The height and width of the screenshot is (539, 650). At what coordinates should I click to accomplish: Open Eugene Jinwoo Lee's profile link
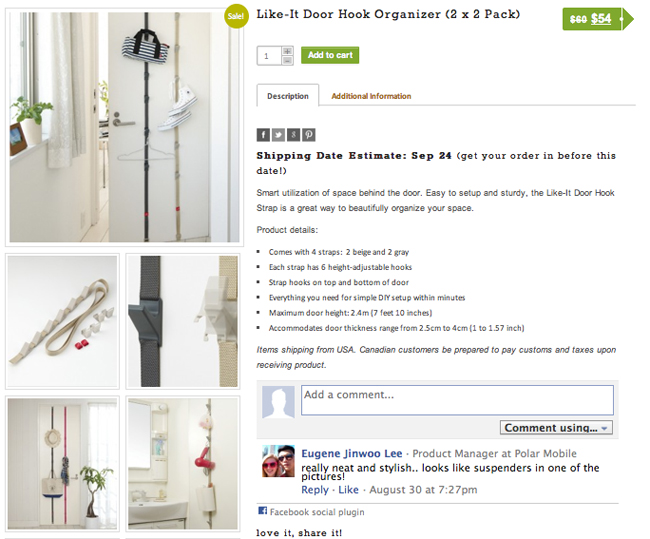(352, 453)
